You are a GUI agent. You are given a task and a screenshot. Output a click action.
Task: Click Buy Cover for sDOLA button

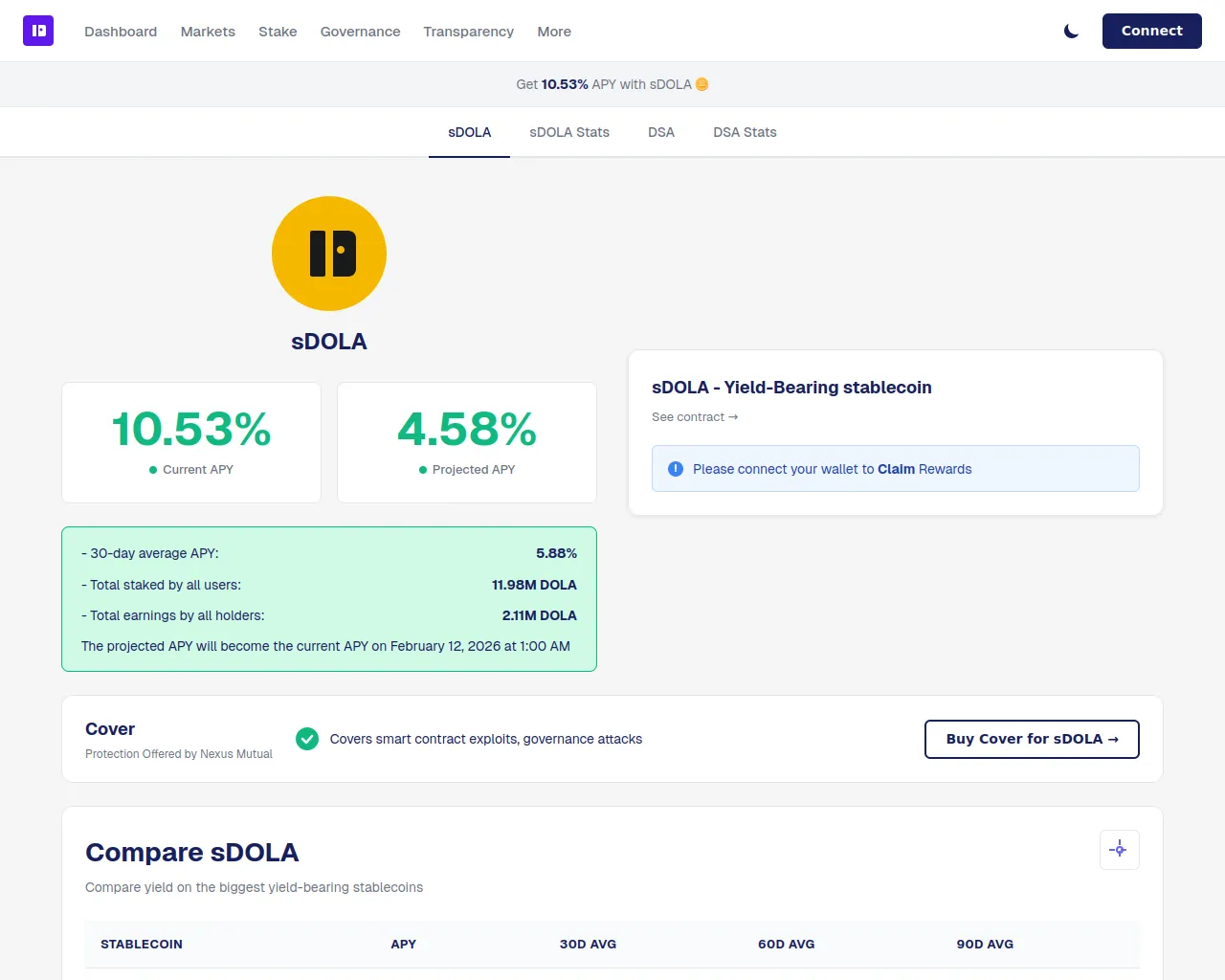point(1032,739)
